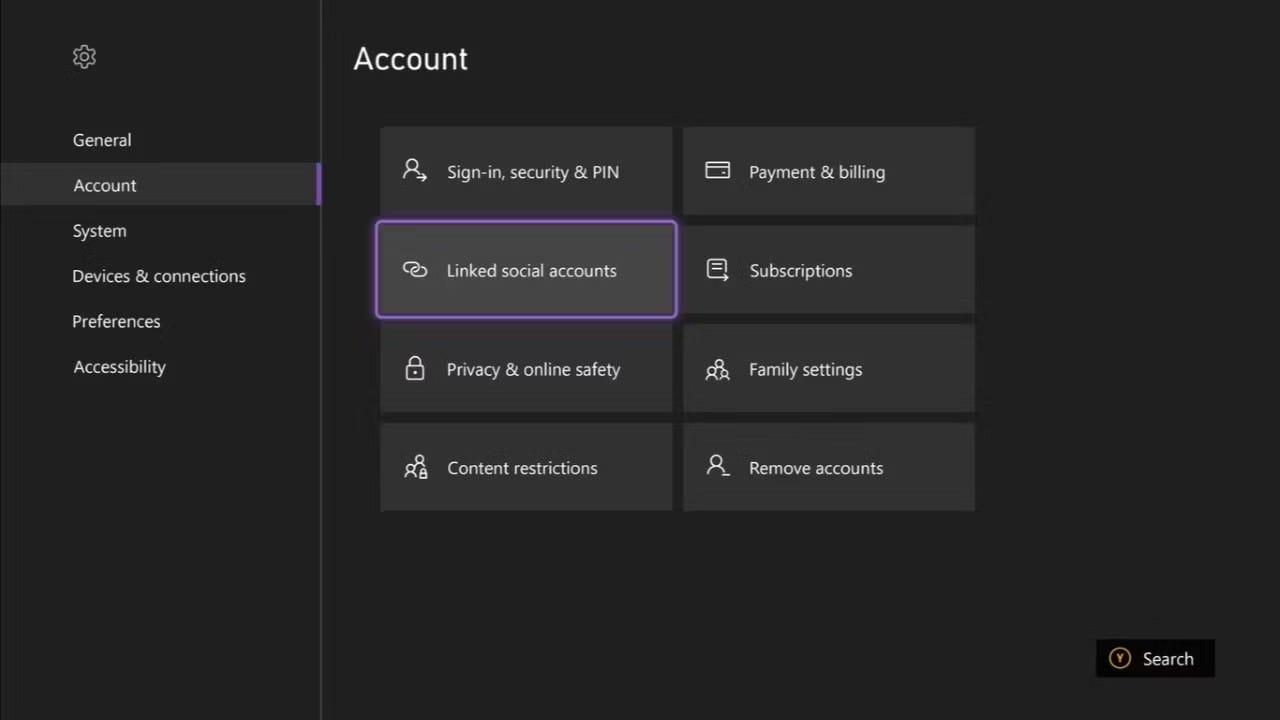The image size is (1280, 720).
Task: Open Privacy & online safety settings
Action: pos(526,368)
